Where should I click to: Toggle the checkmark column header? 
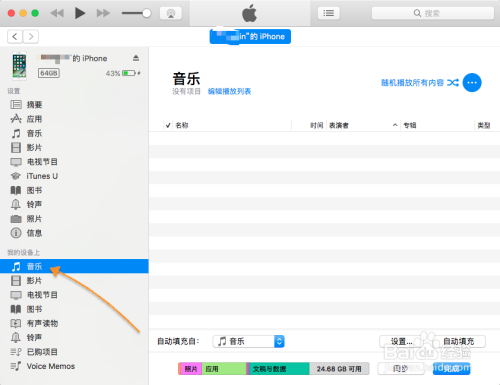[x=168, y=125]
